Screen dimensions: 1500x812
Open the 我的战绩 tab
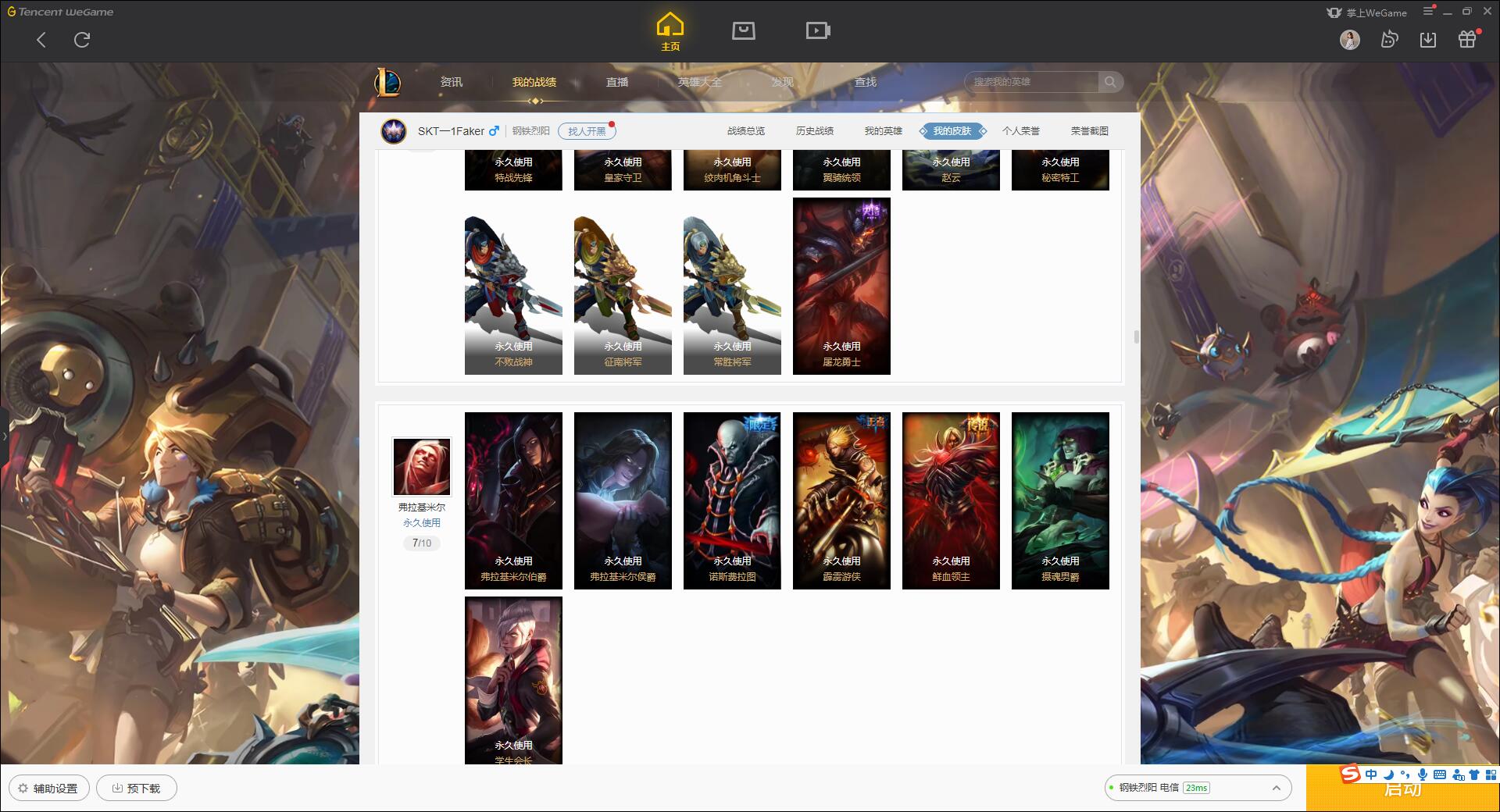coord(534,82)
